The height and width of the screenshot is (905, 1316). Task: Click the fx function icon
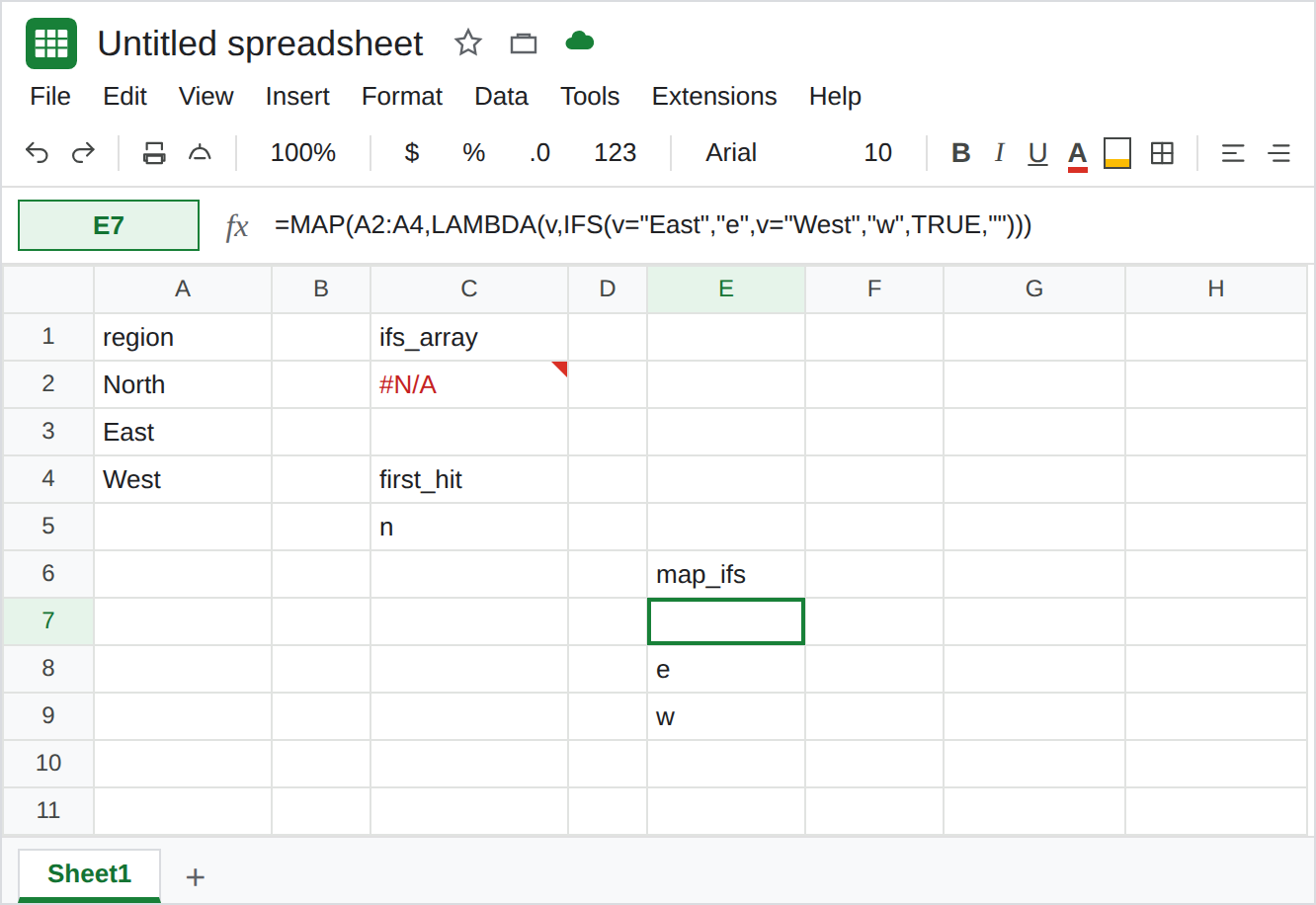point(237,226)
